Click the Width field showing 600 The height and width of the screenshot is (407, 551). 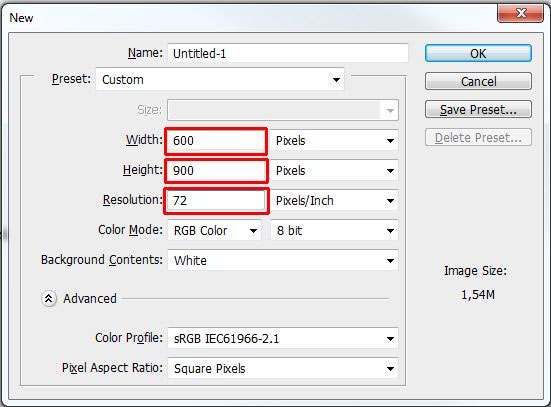216,141
